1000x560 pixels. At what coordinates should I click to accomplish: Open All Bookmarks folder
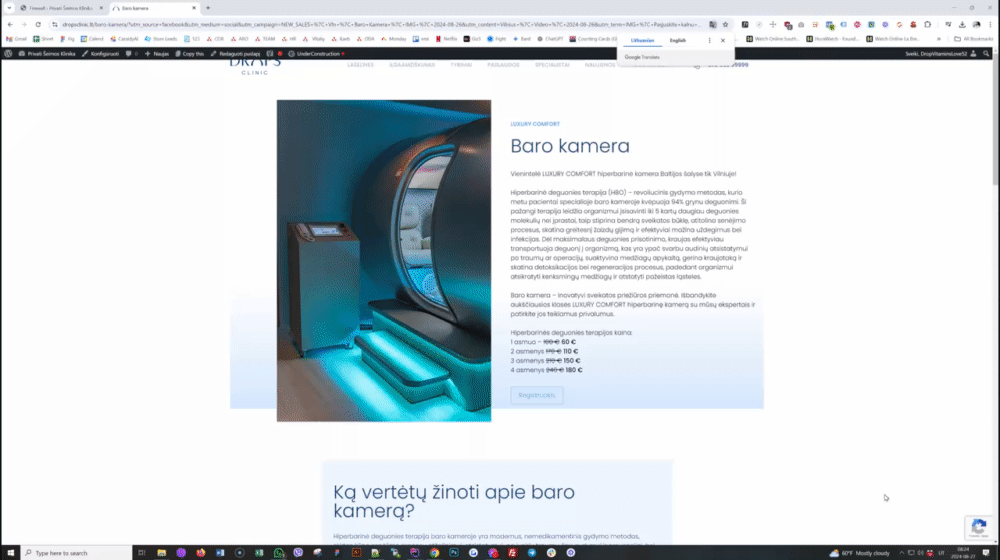[x=973, y=39]
